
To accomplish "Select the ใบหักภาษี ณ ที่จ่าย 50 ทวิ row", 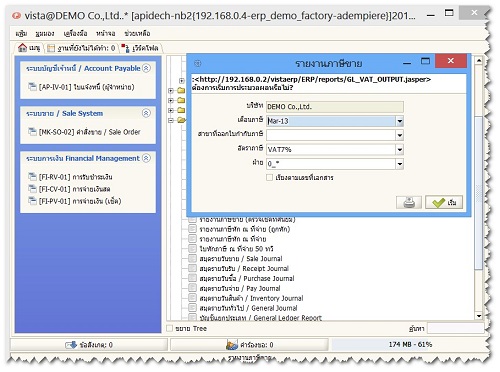I will (237, 249).
